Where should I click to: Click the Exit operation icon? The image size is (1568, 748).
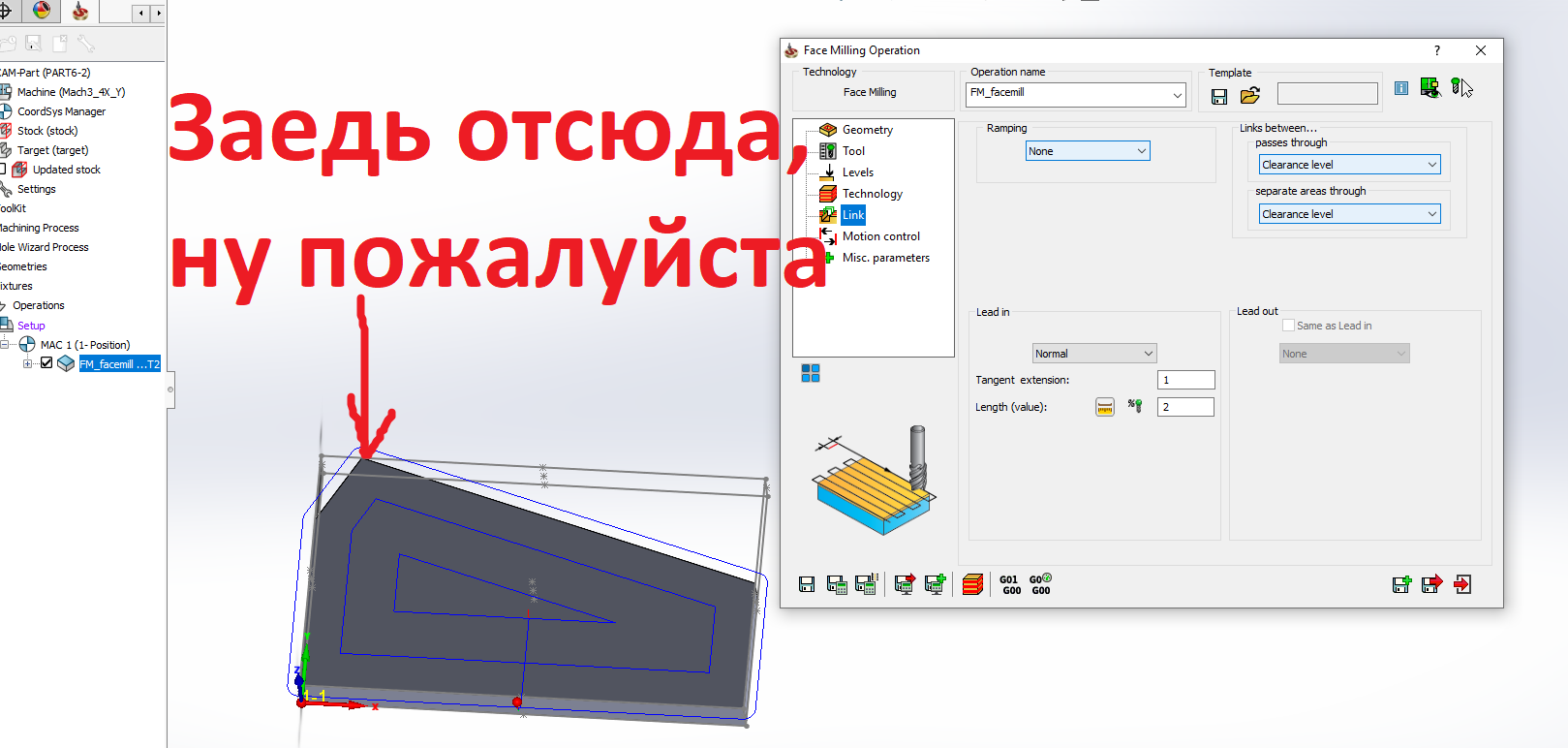tap(1462, 584)
